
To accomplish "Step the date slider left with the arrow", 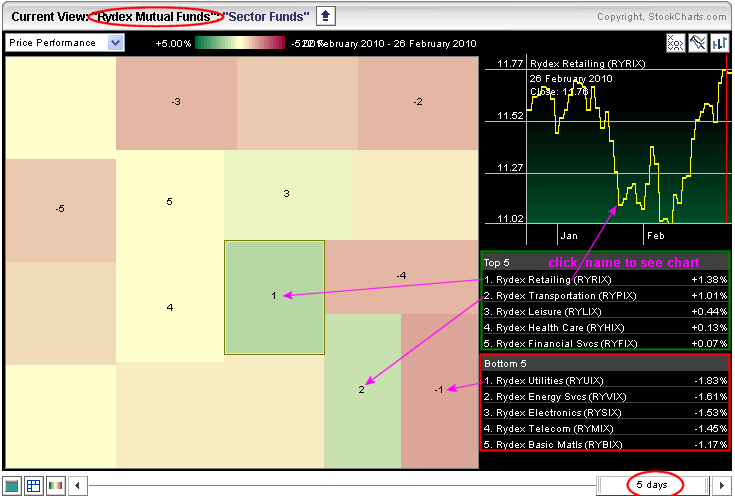I will (77, 486).
